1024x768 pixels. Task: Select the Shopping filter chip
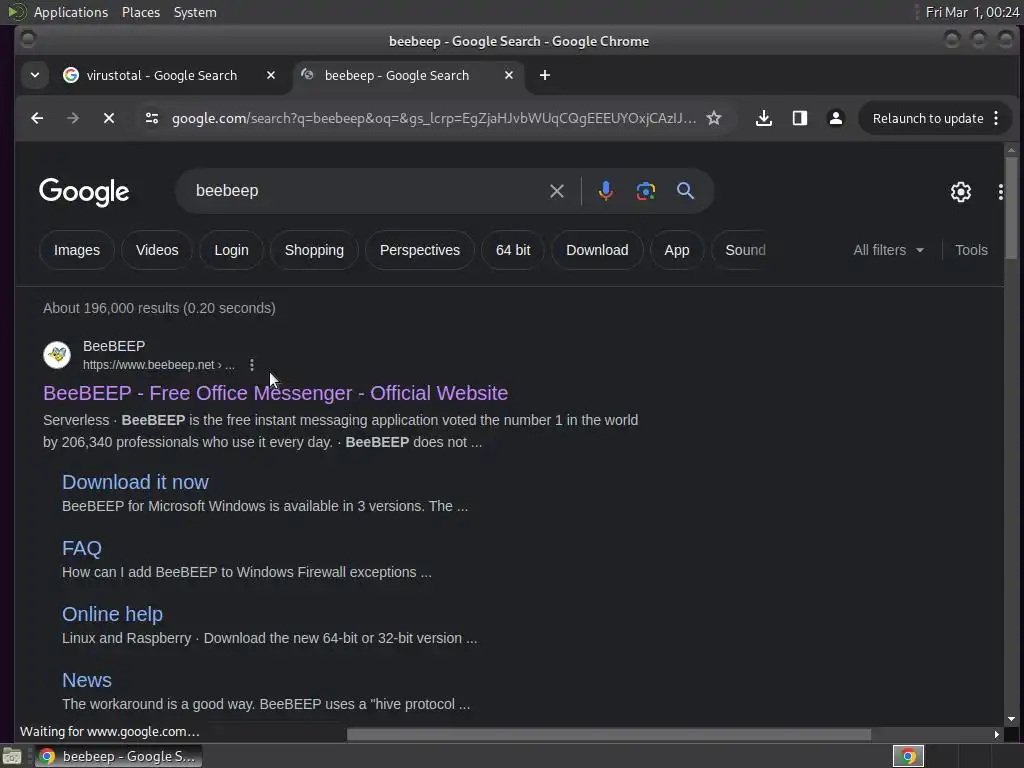[x=314, y=250]
